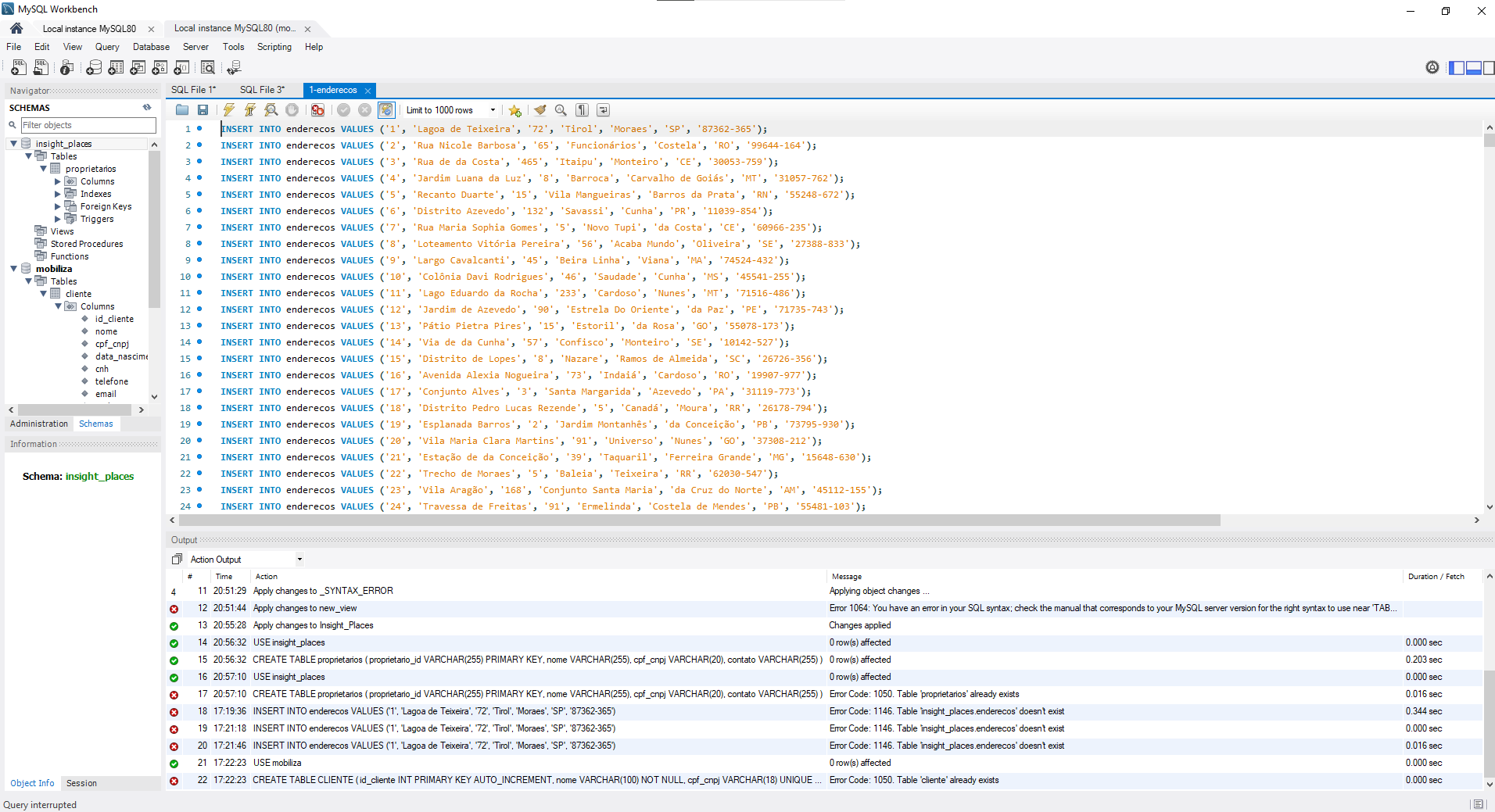Open a new SQL tab icon

pyautogui.click(x=19, y=68)
